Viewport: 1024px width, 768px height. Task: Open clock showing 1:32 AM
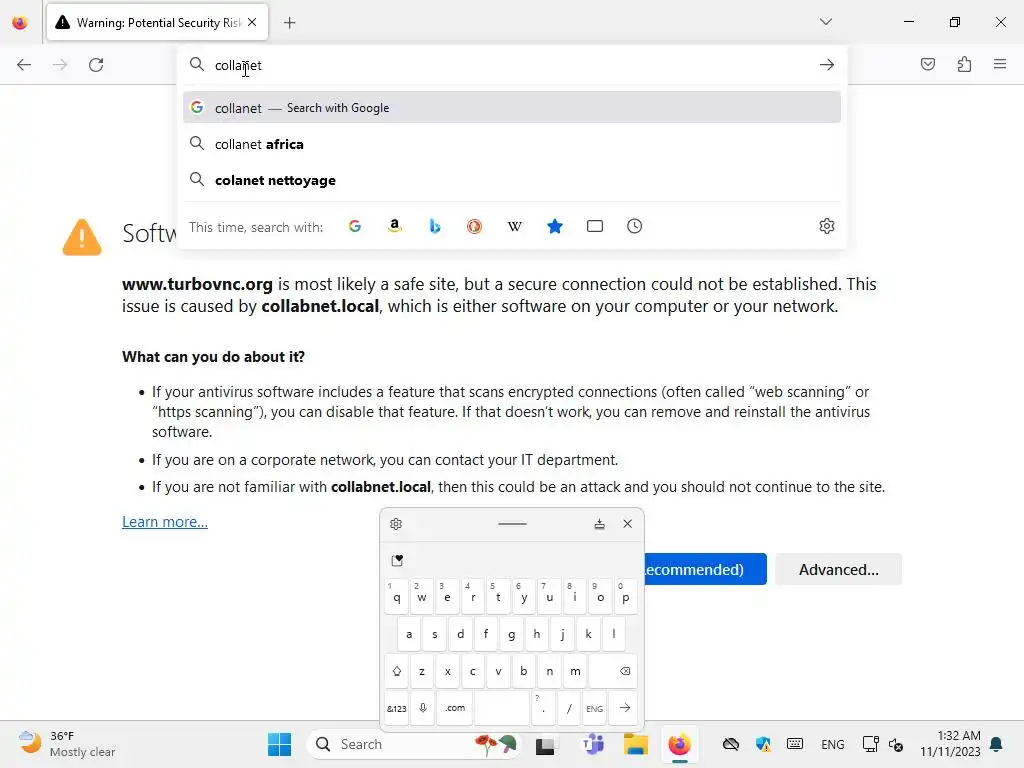(950, 744)
